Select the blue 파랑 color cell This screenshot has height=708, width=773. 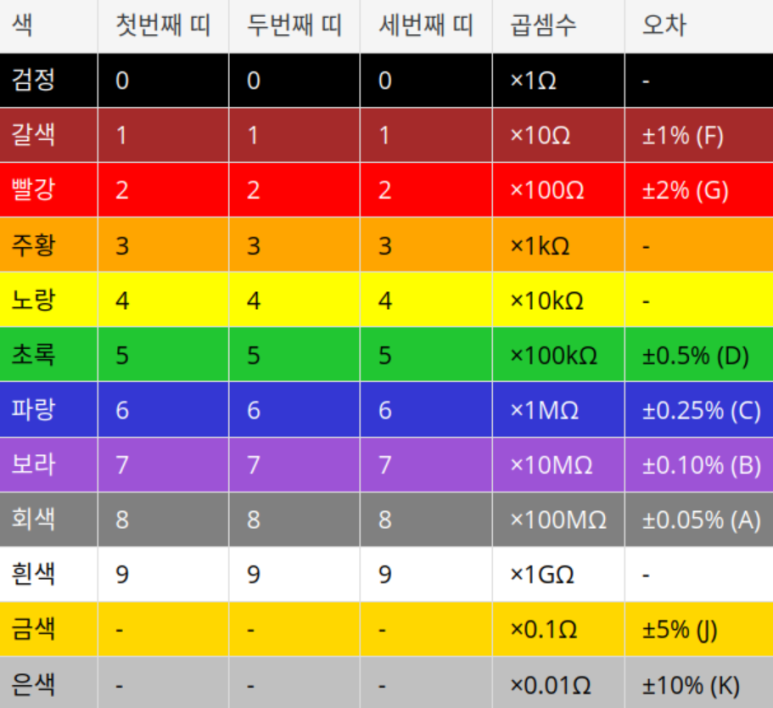coord(48,409)
